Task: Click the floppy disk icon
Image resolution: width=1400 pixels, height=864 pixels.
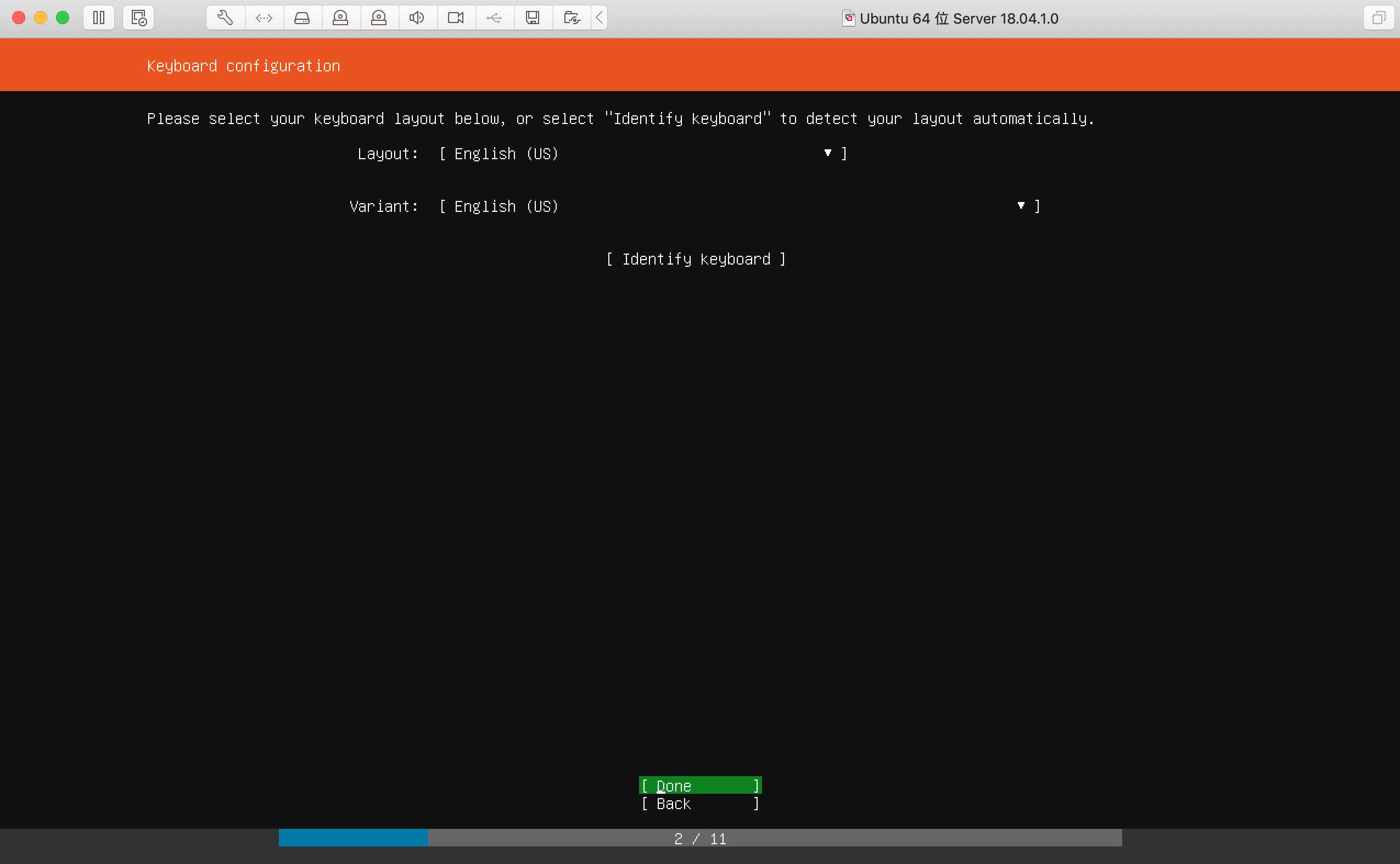Action: pyautogui.click(x=533, y=18)
